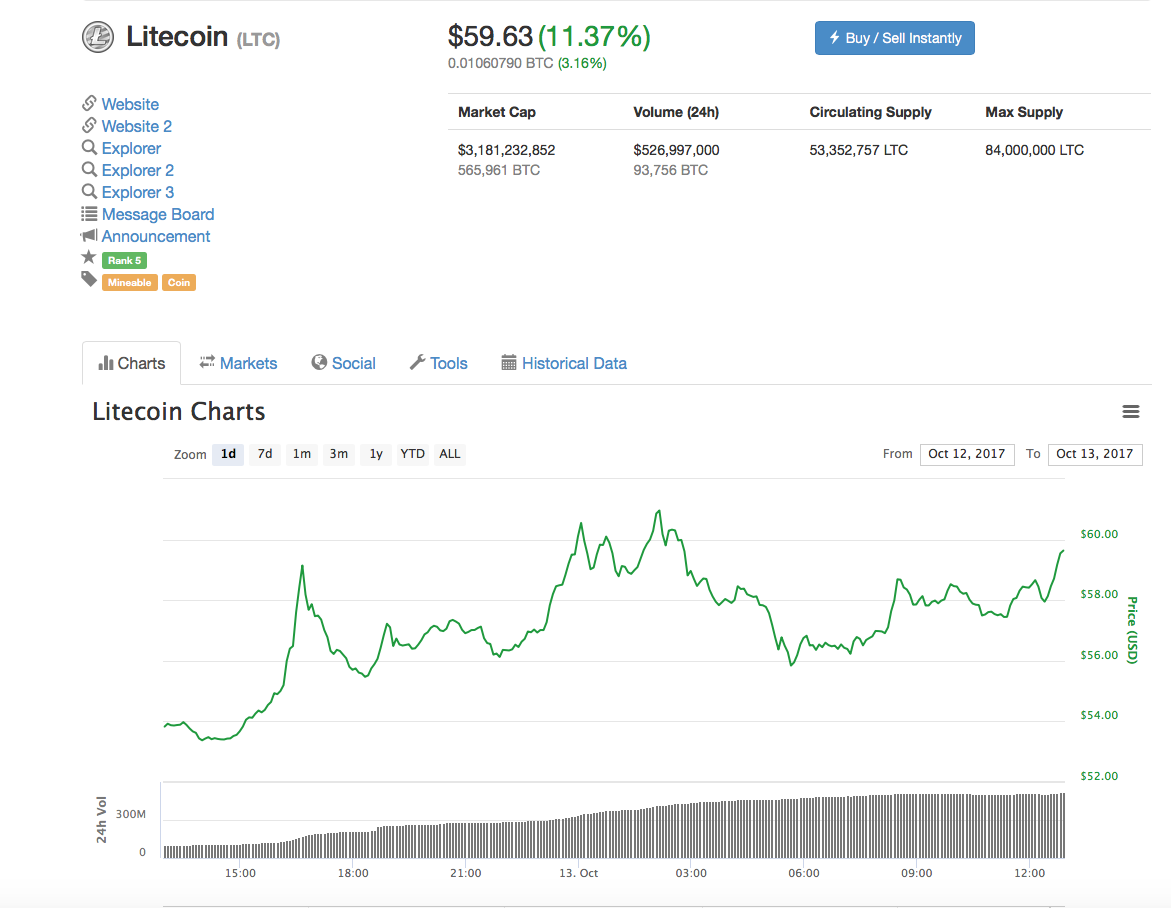Click the Litecoin logo icon
This screenshot has width=1171, height=908.
[98, 38]
